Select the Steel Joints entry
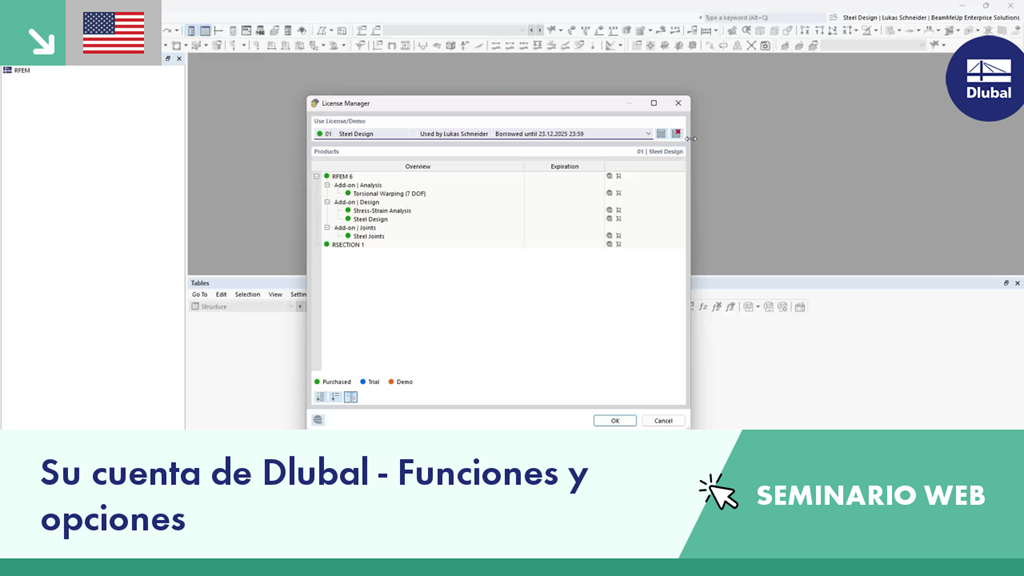The image size is (1024, 576). (368, 236)
